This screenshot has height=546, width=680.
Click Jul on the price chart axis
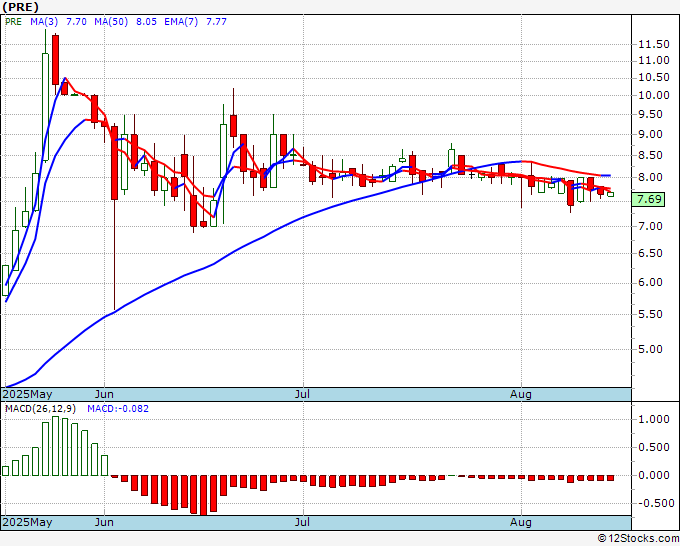coord(302,394)
